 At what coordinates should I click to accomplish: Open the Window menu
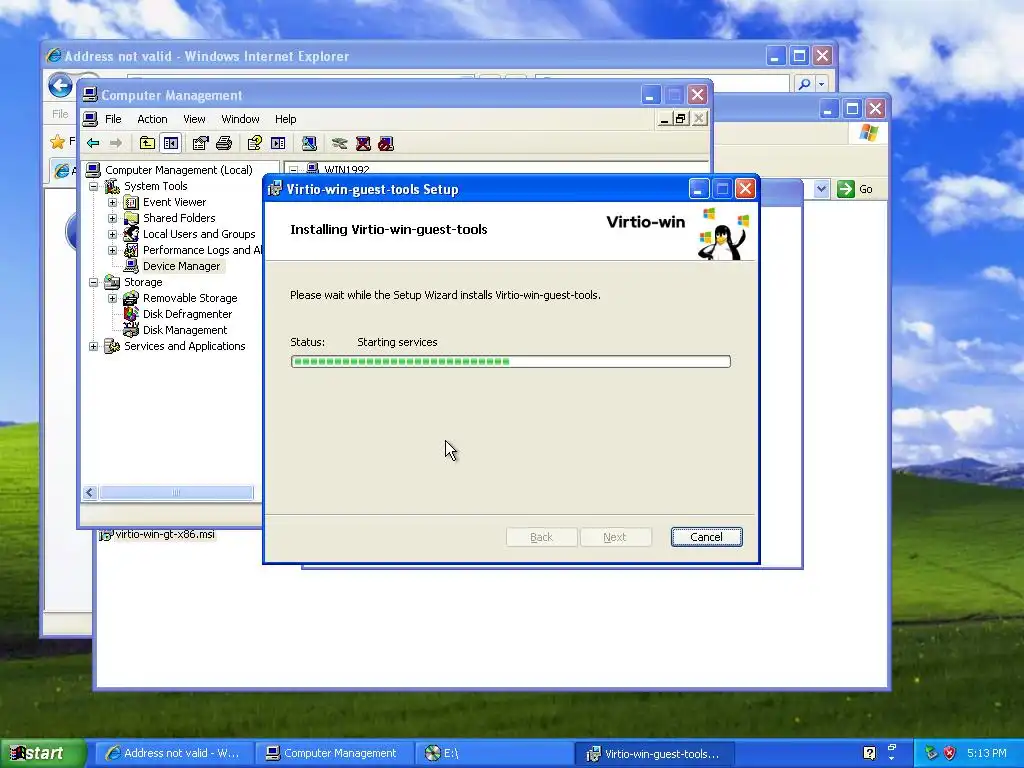pos(240,119)
